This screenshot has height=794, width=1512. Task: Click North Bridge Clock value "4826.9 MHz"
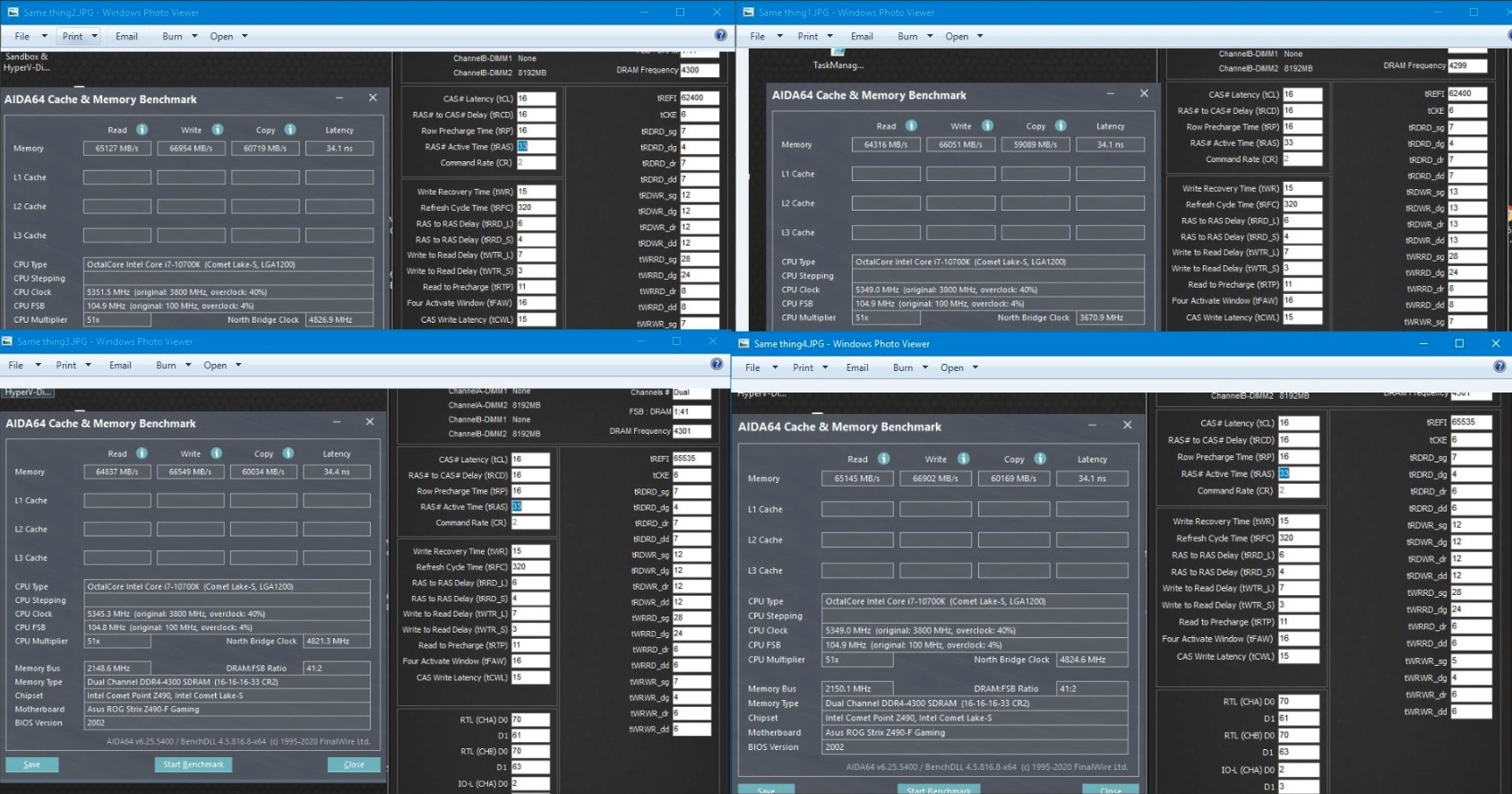pos(339,320)
